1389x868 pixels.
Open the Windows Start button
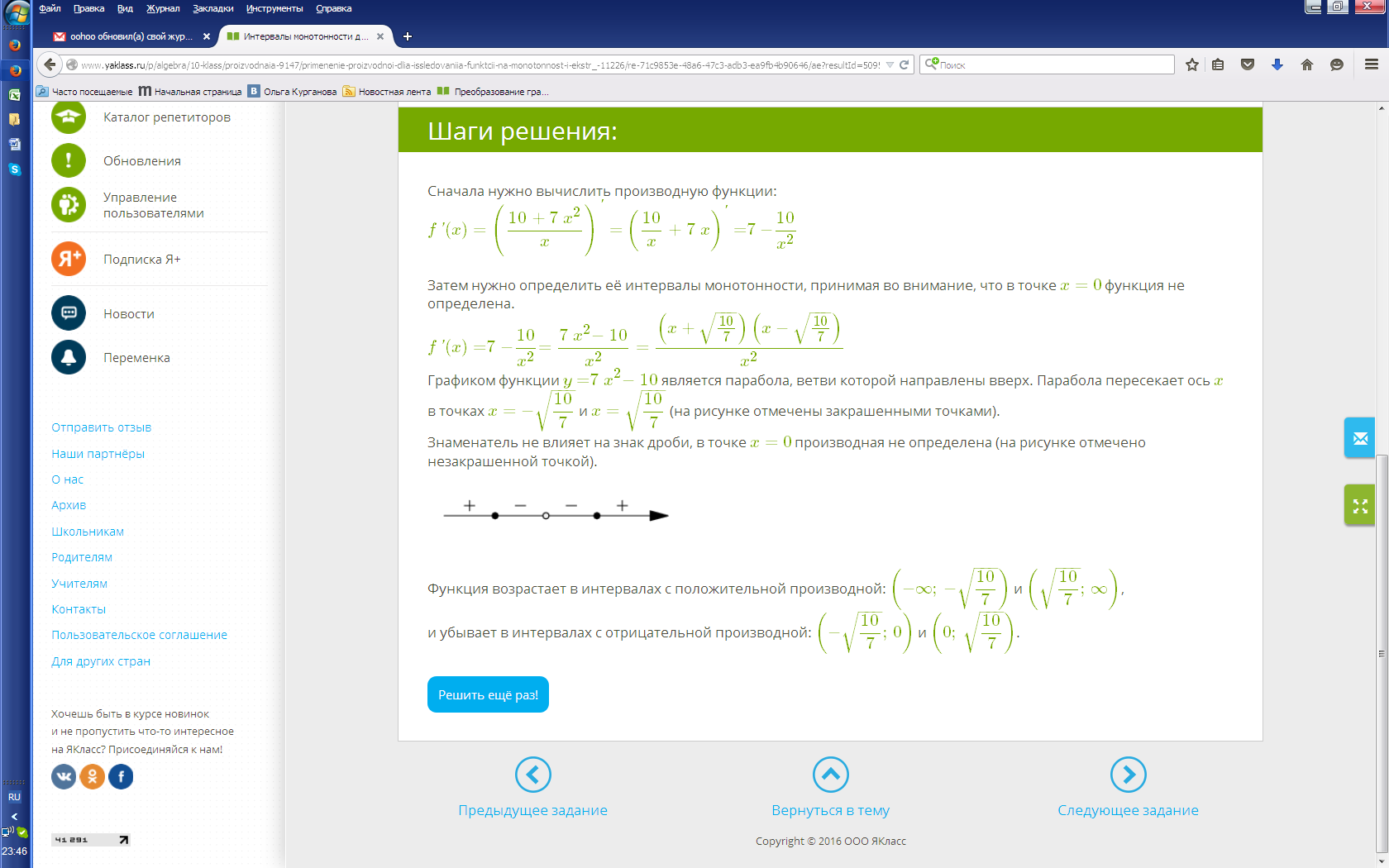point(16,13)
